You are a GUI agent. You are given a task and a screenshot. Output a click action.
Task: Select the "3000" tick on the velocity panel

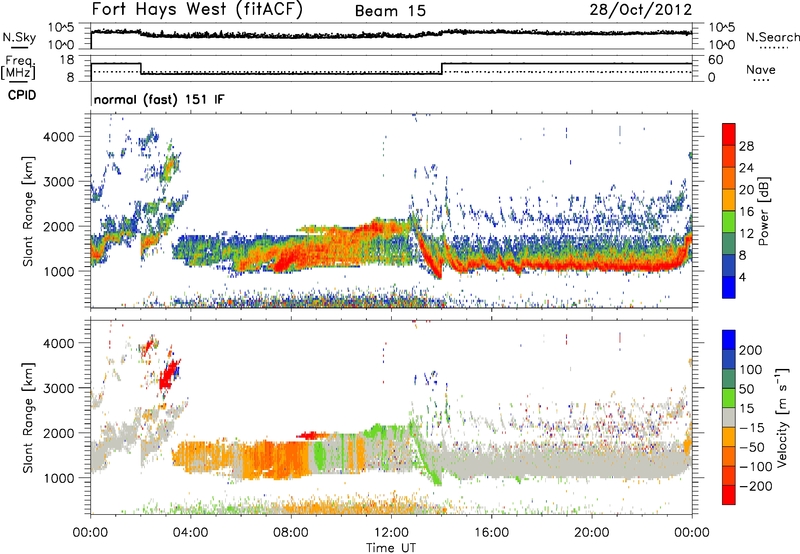coord(59,388)
